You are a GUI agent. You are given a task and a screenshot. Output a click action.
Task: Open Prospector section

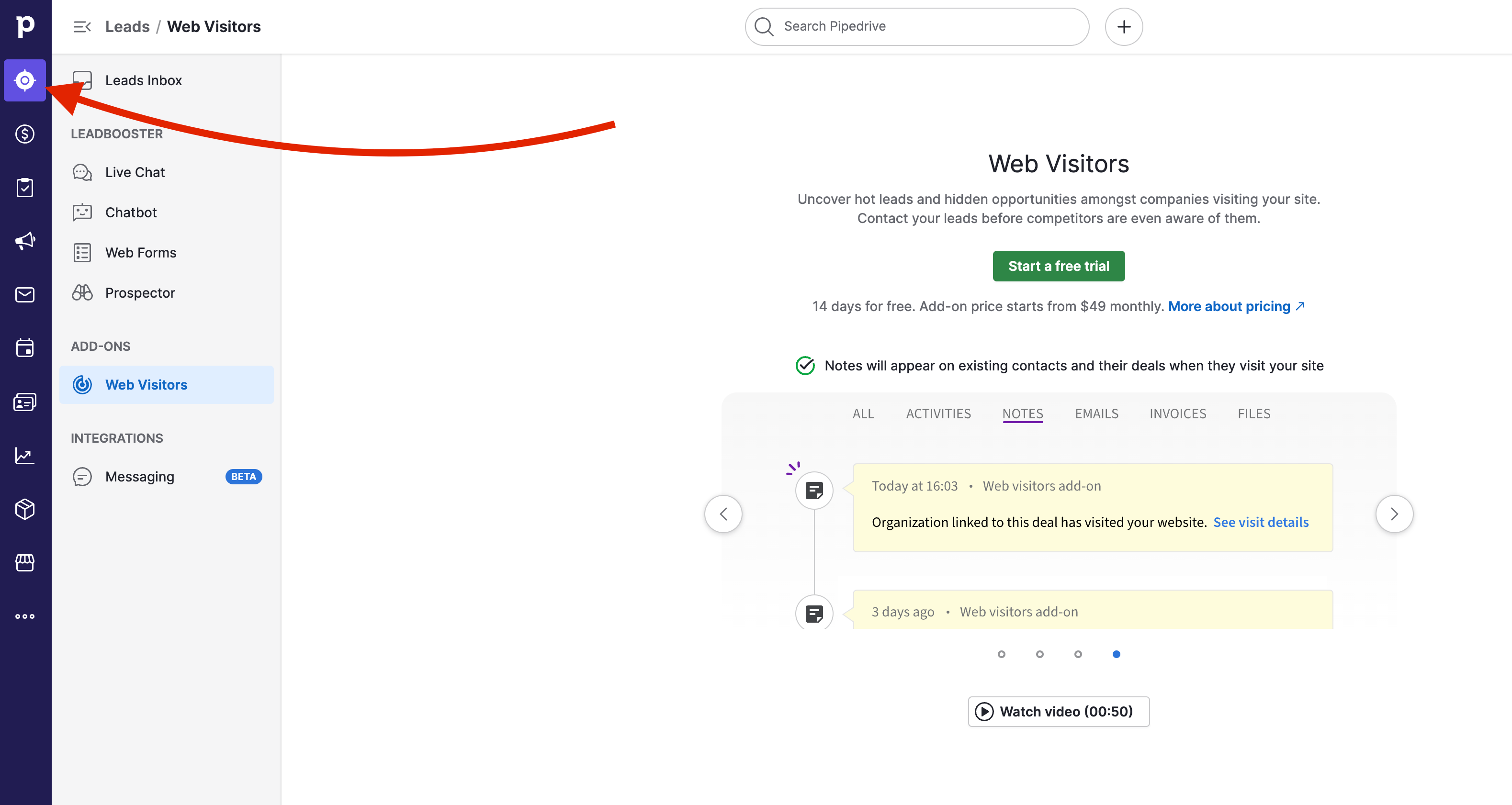(166, 293)
